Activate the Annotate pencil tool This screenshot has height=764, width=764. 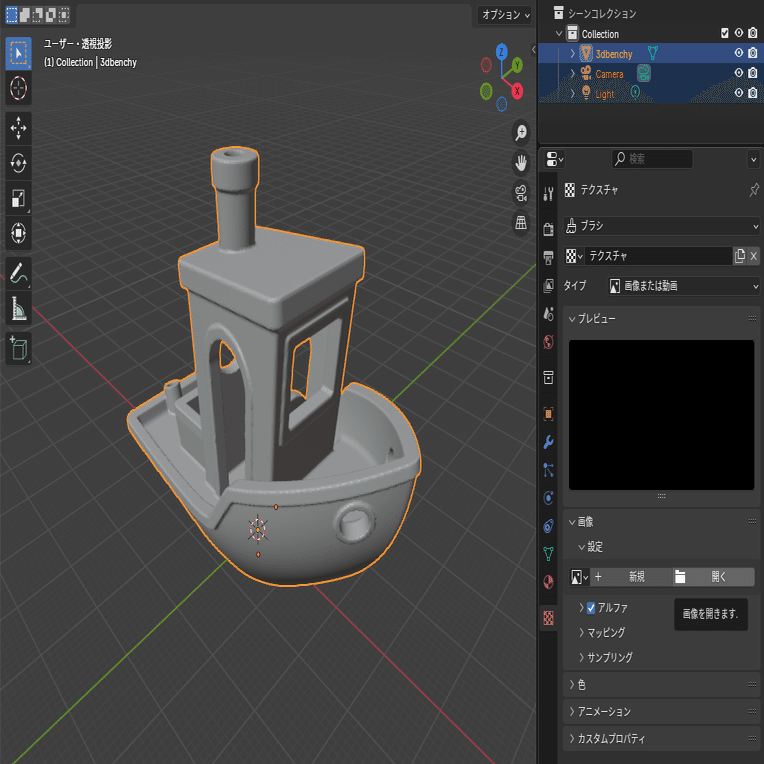click(19, 273)
